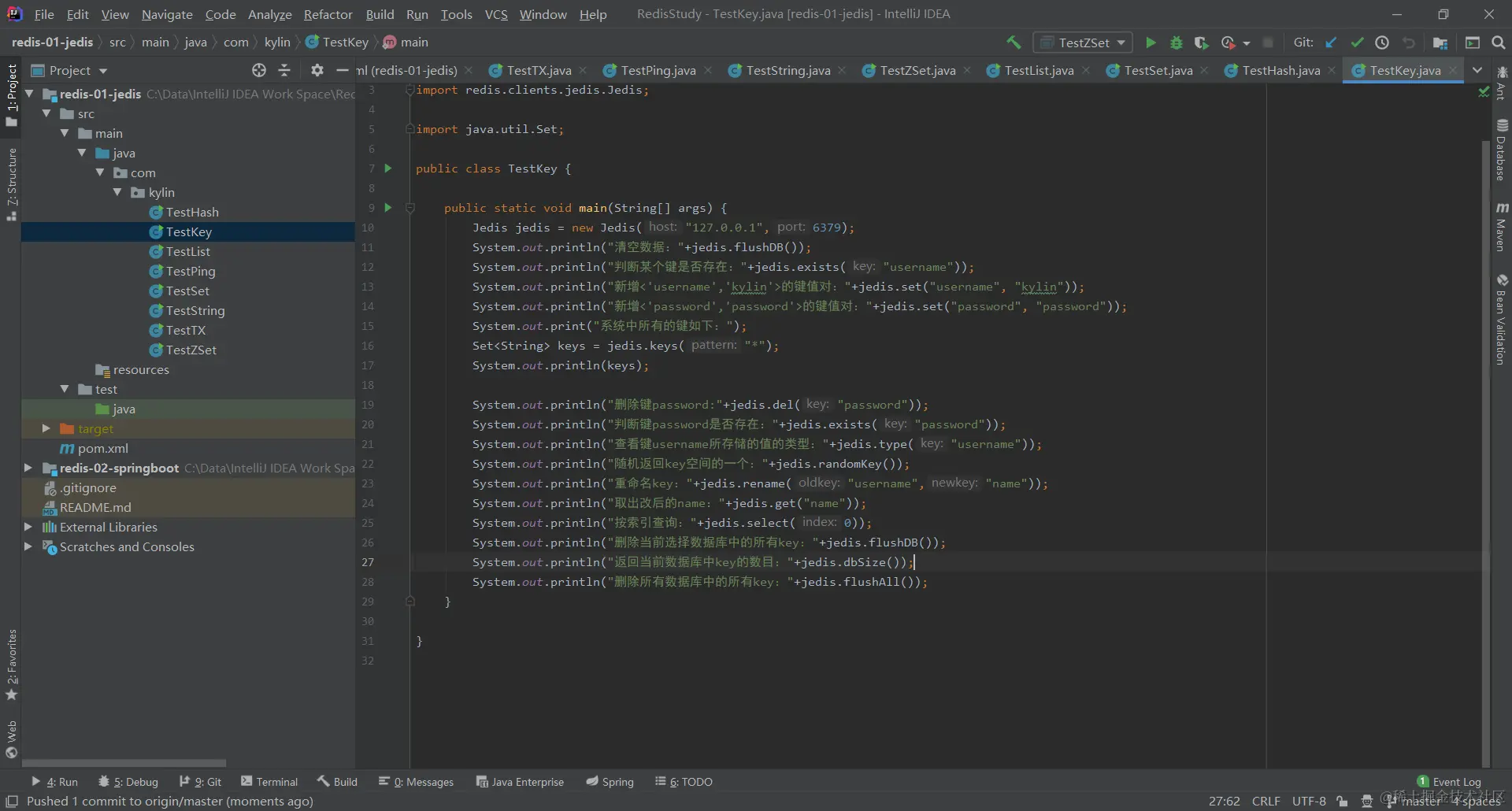Viewport: 1512px width, 811px height.
Task: Click the kylin breadcrumb in navigation bar
Action: tap(277, 43)
